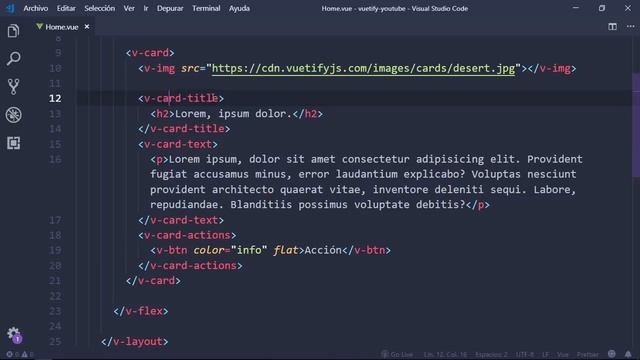This screenshot has height=360, width=640.
Task: Click the errors and warnings status indicator
Action: click(20, 354)
